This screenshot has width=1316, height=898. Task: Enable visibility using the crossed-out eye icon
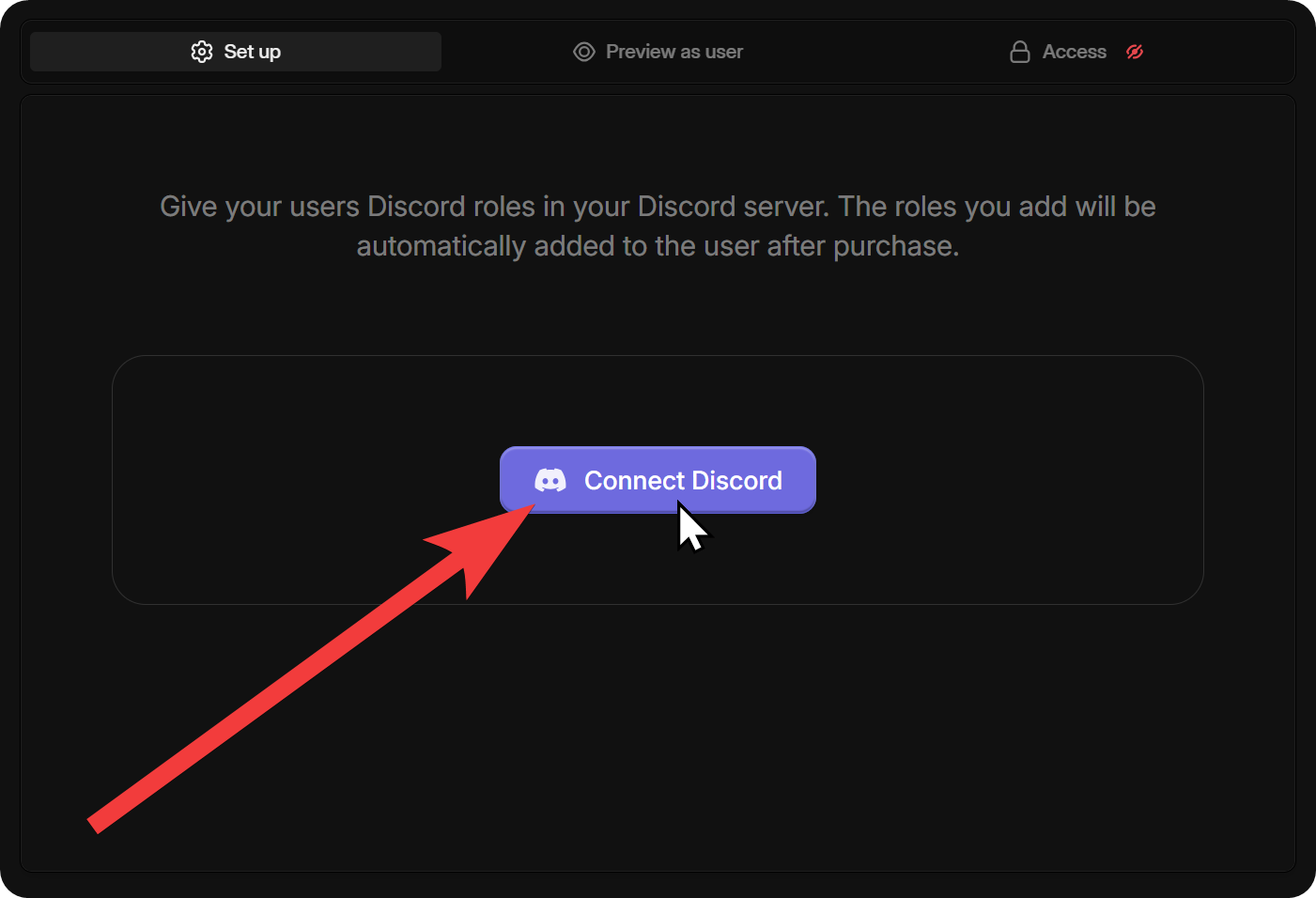pyautogui.click(x=1135, y=52)
